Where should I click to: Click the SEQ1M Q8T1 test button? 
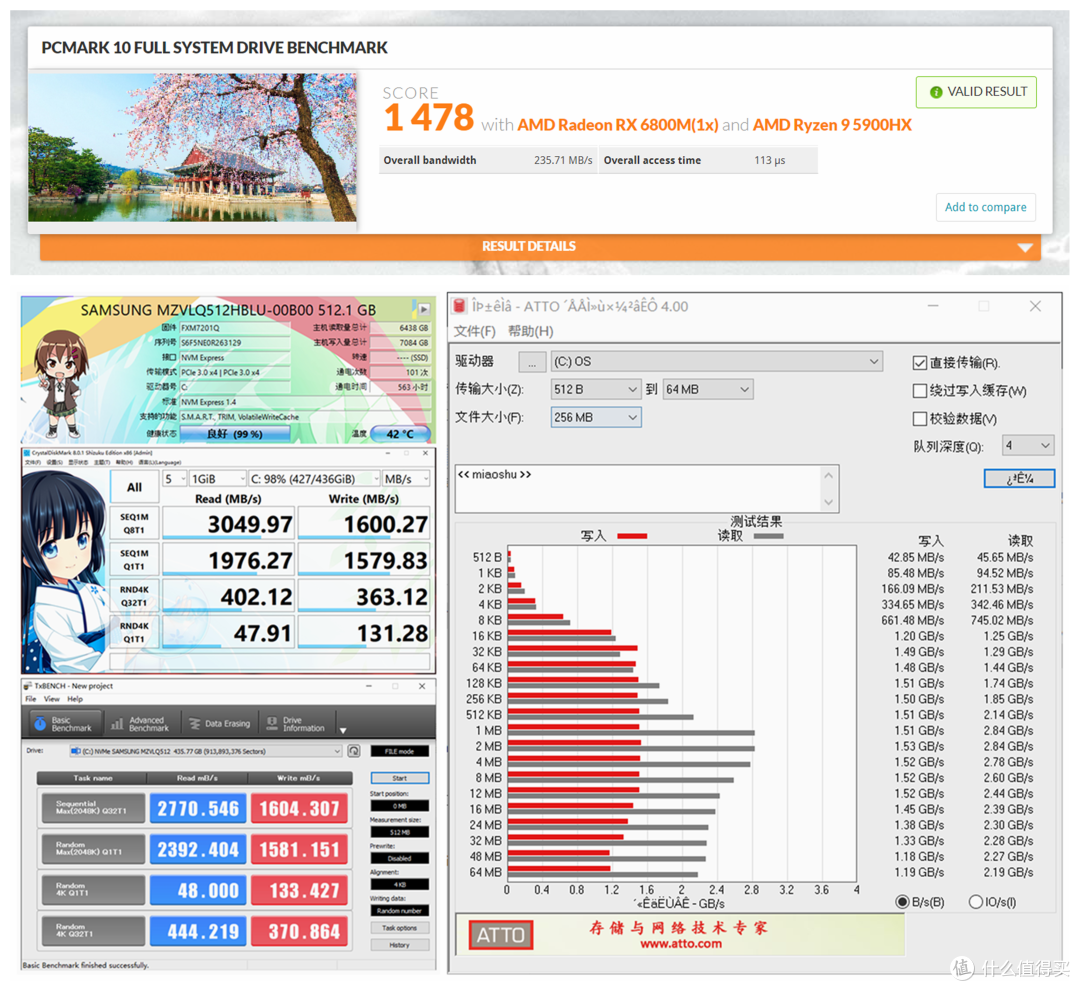134,523
